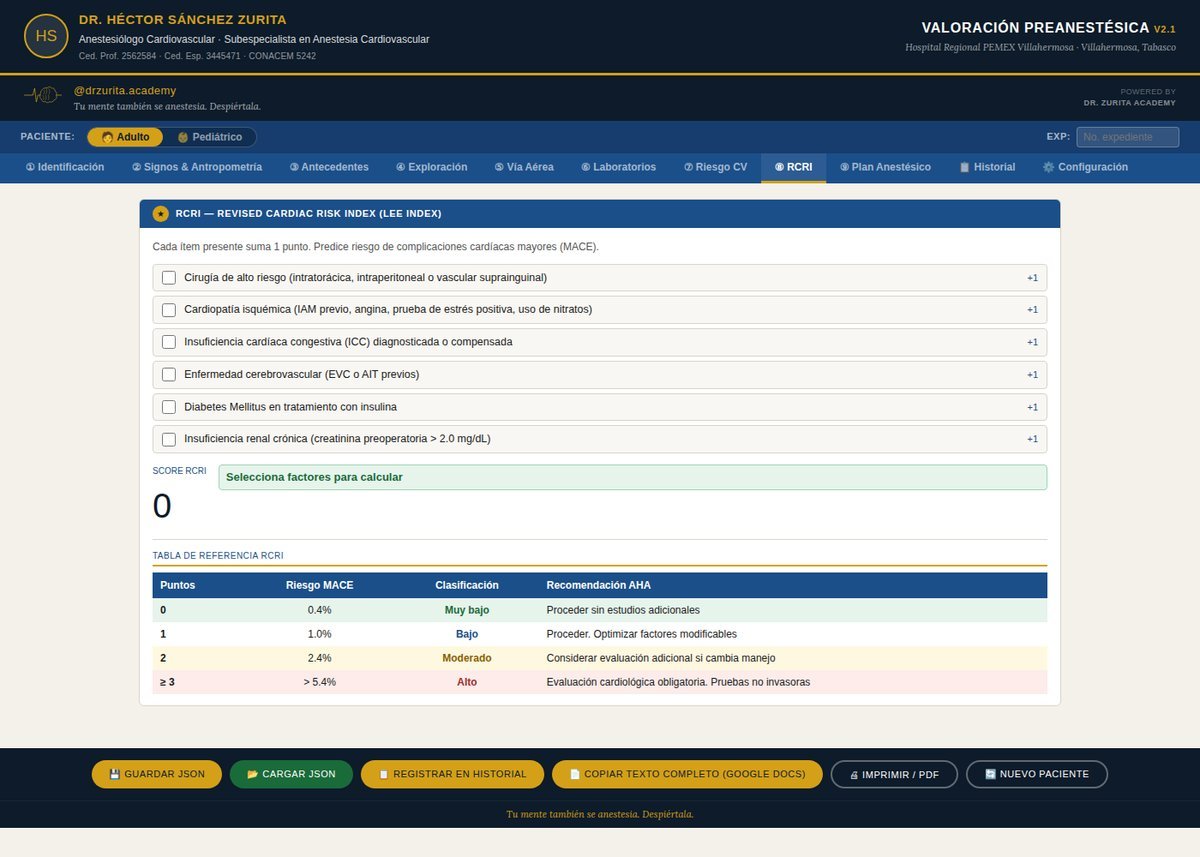This screenshot has height=857, width=1200.
Task: Click the RCRI score value 0
Action: [x=162, y=506]
